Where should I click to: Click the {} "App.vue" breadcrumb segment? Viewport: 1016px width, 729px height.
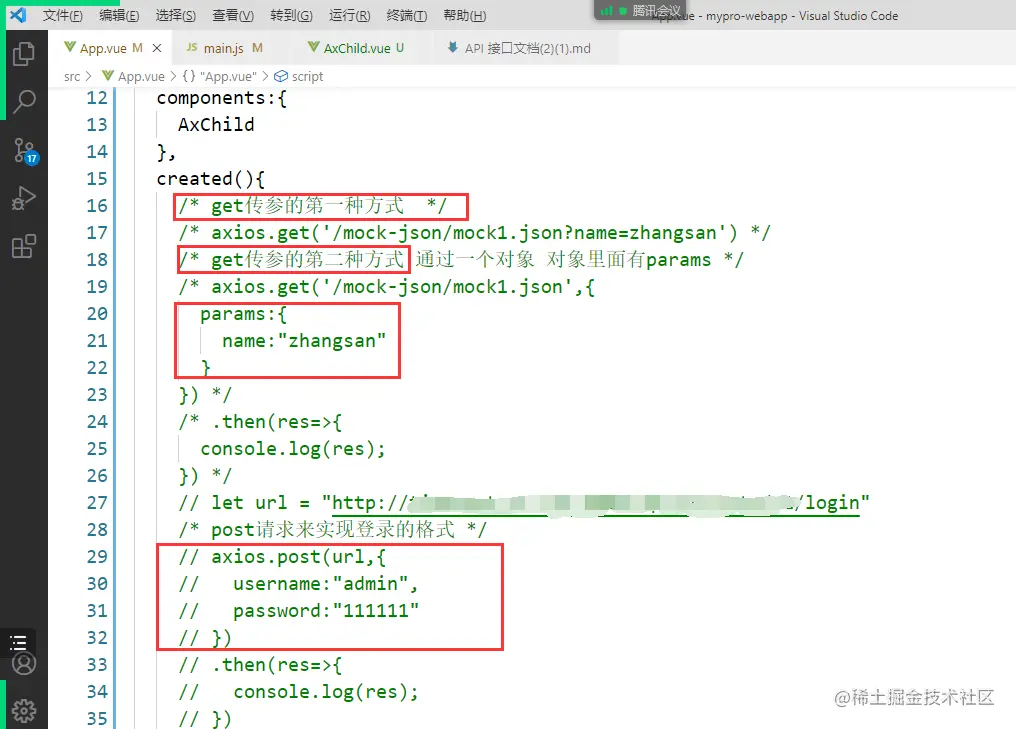coord(220,76)
